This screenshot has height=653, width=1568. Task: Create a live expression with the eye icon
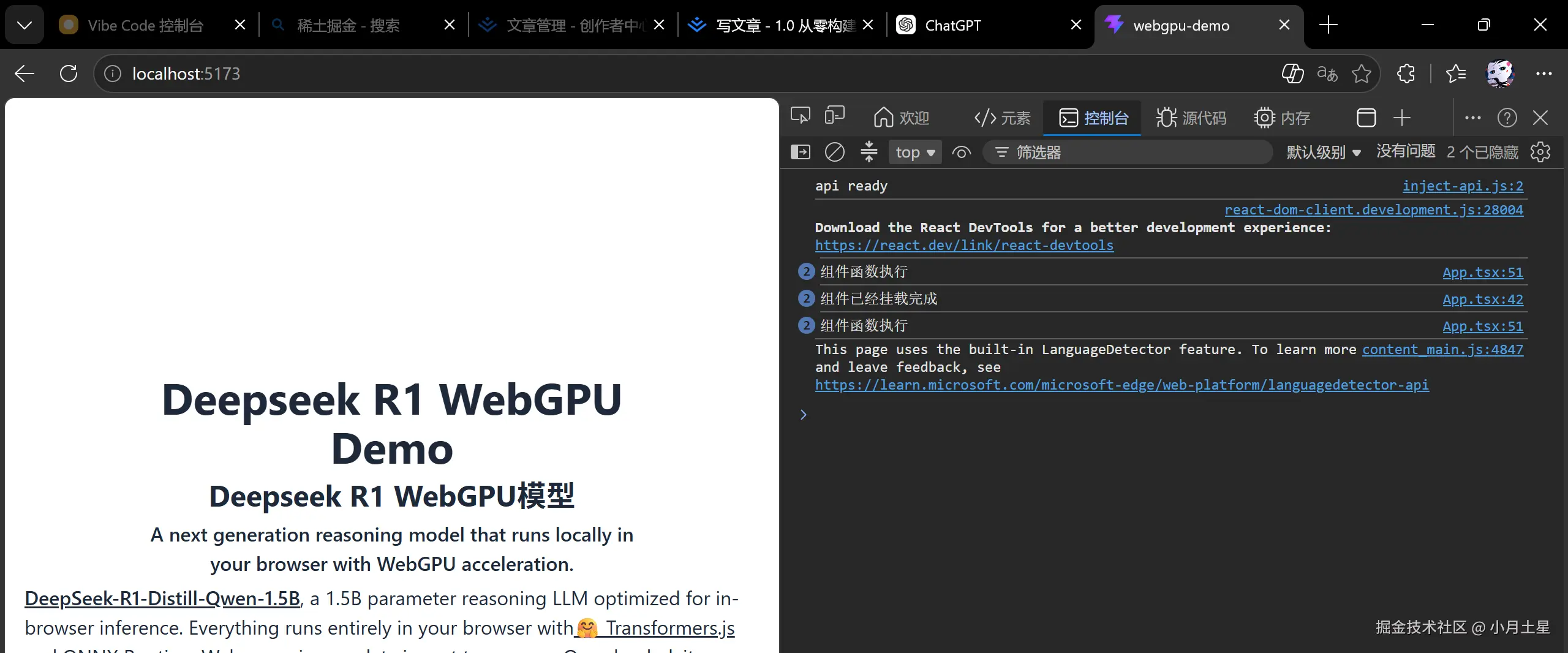962,152
